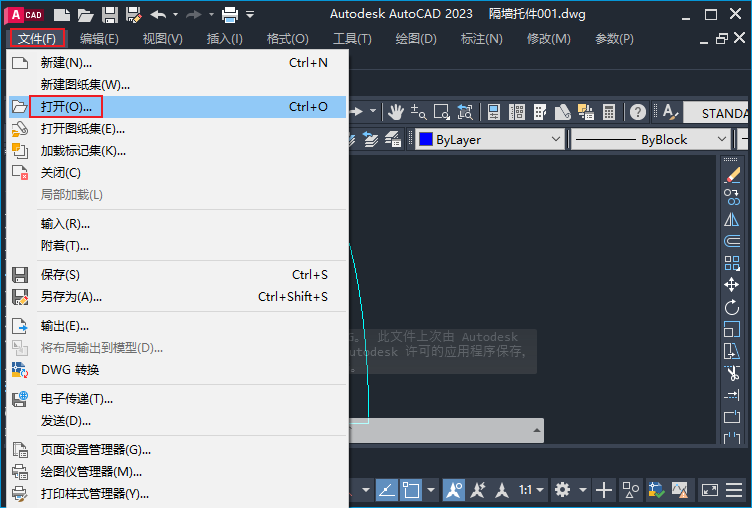Select Save As (A)... menu entry

177,297
